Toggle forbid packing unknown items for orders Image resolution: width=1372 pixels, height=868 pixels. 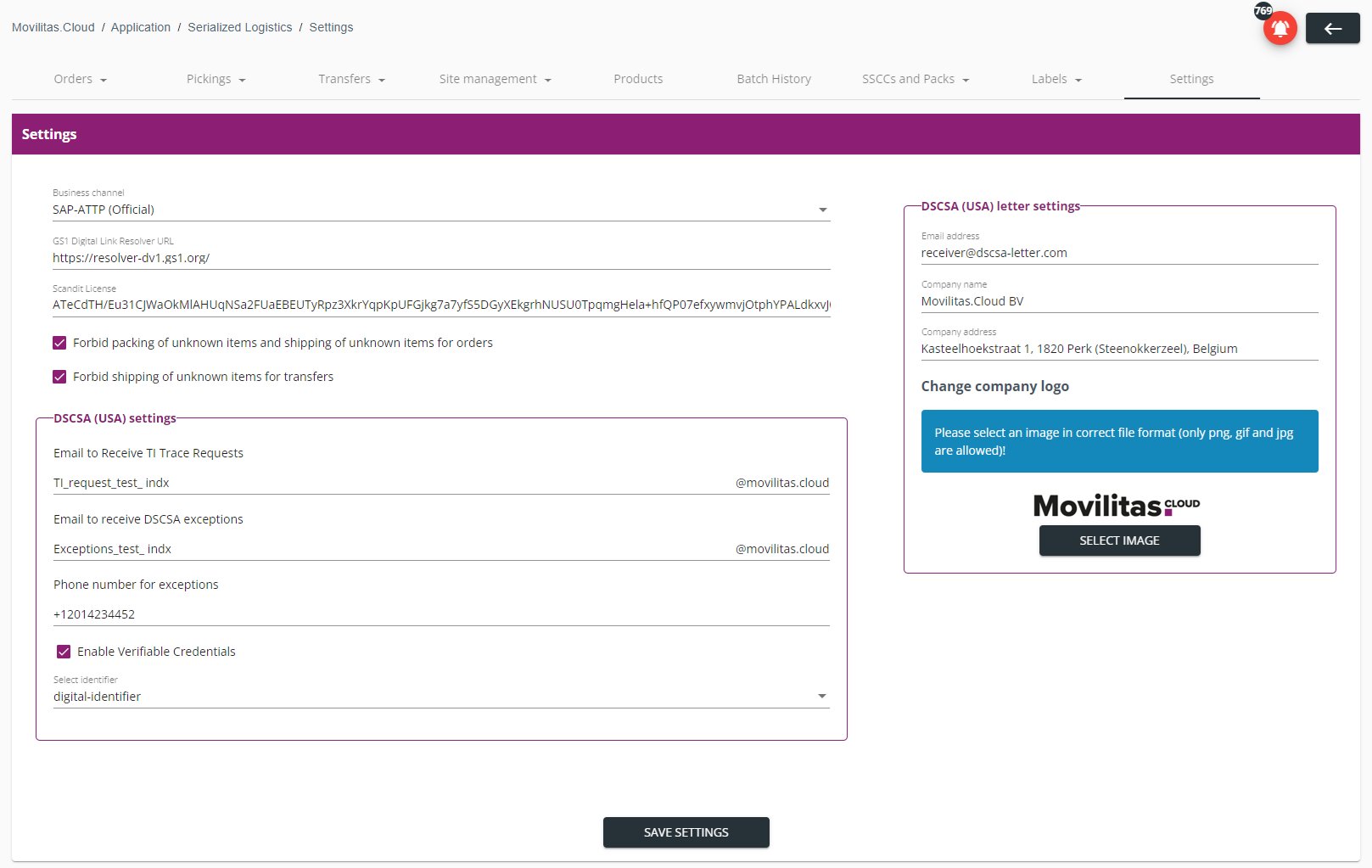pos(59,343)
